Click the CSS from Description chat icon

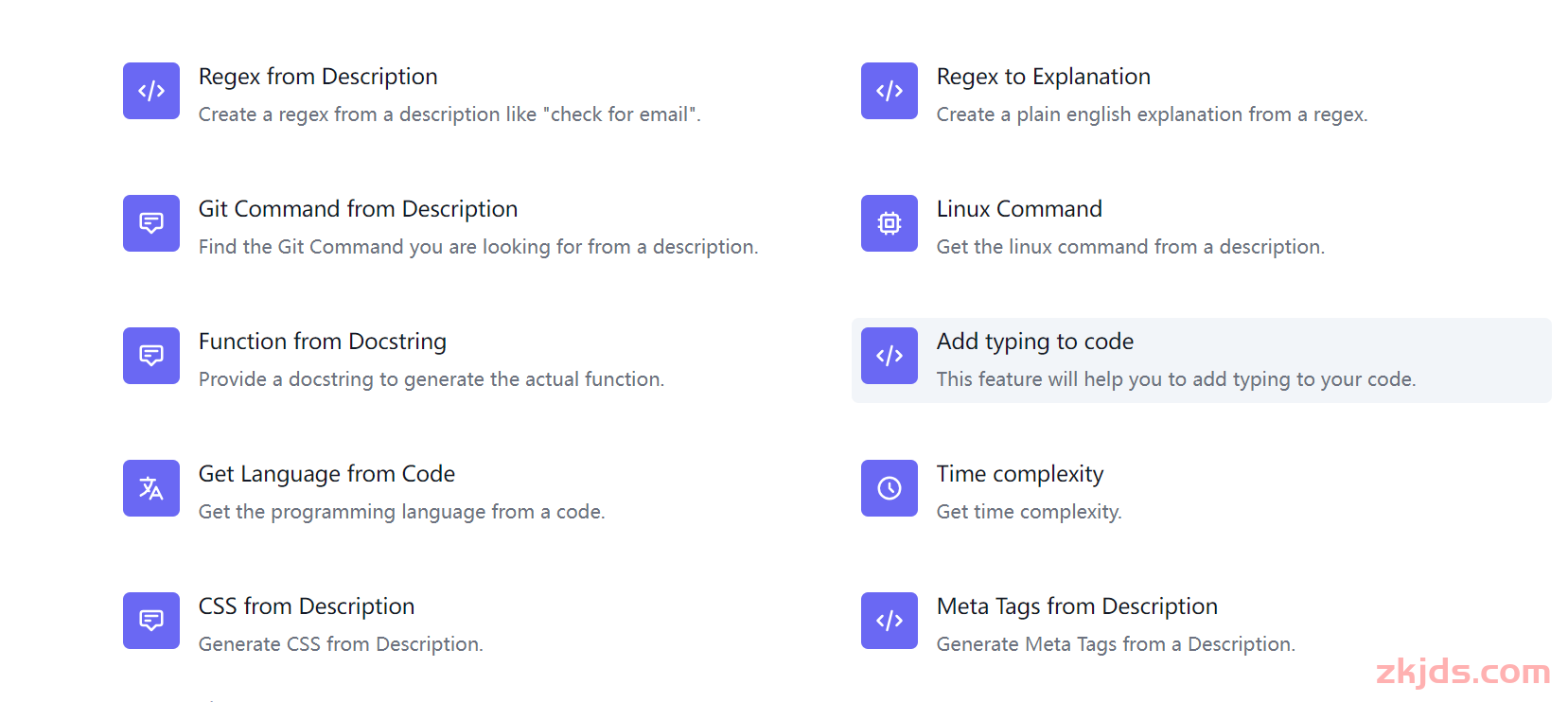151,621
